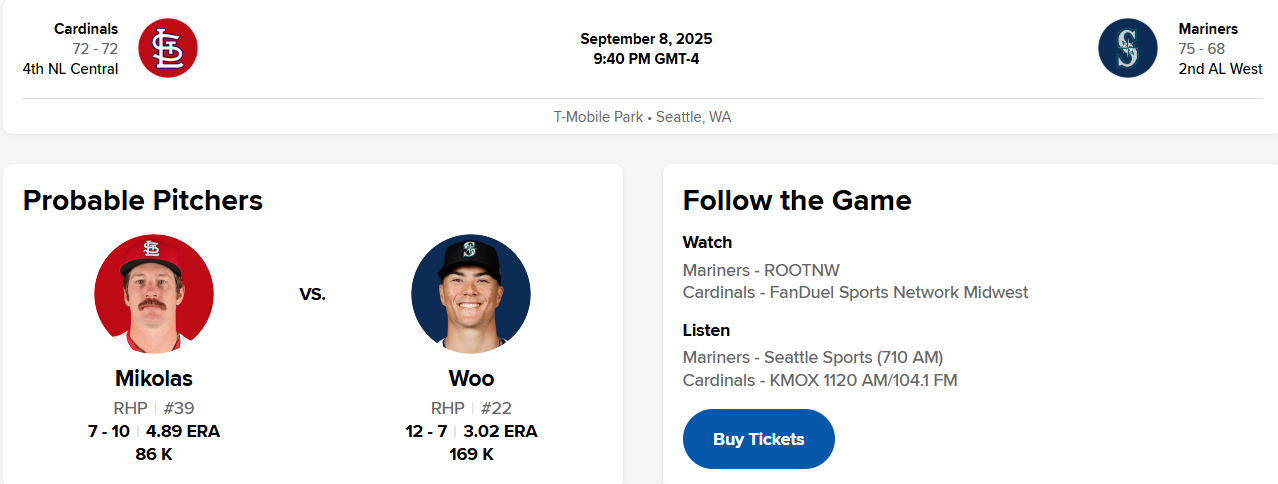Click Cardinals KMOX 1120 AM listing
The height and width of the screenshot is (484, 1278).
(820, 380)
